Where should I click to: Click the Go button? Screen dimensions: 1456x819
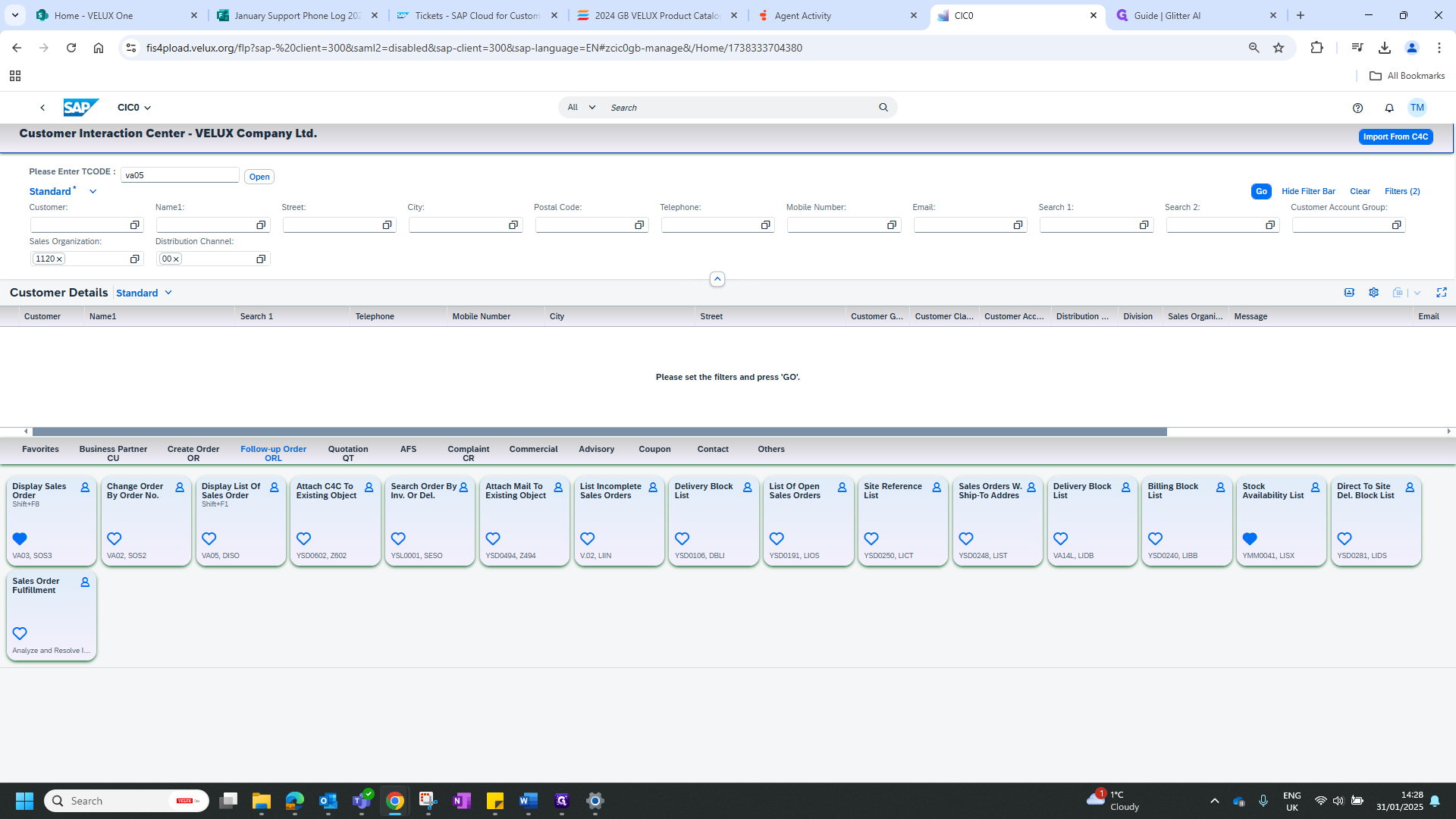tap(1261, 192)
